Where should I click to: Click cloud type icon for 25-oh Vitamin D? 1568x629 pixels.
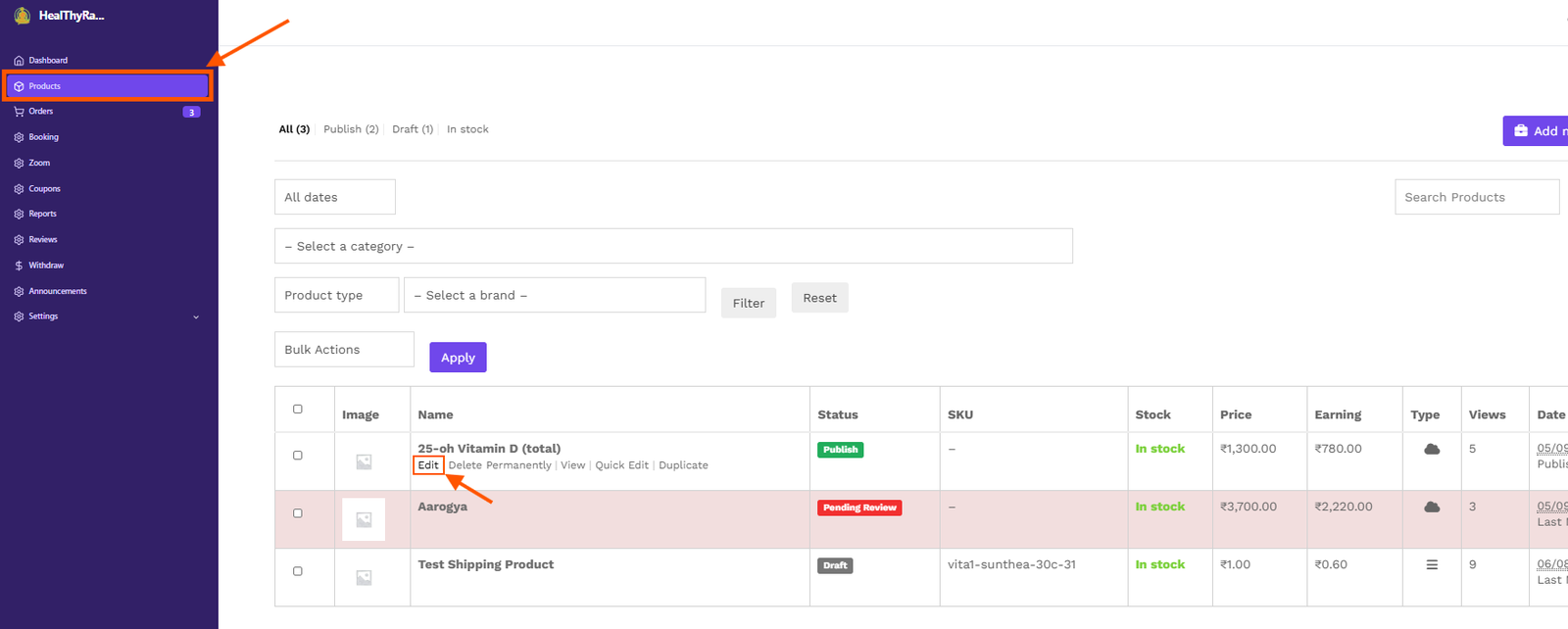point(1432,449)
